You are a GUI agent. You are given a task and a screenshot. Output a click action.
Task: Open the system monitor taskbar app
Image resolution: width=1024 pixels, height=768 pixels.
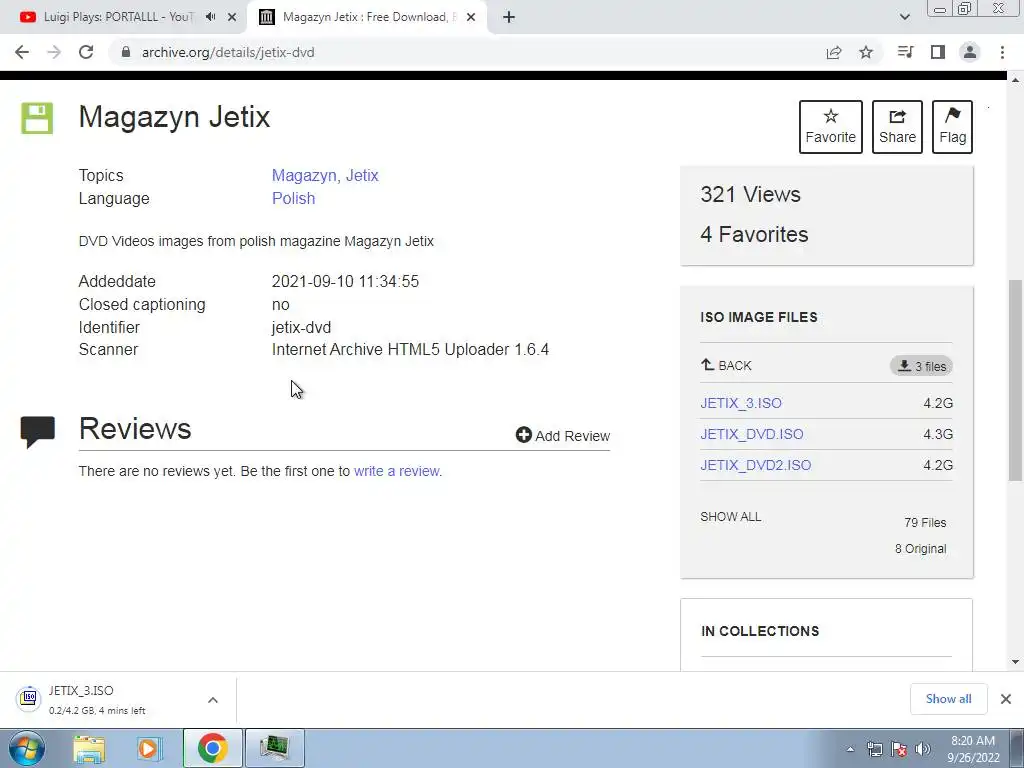click(x=275, y=748)
